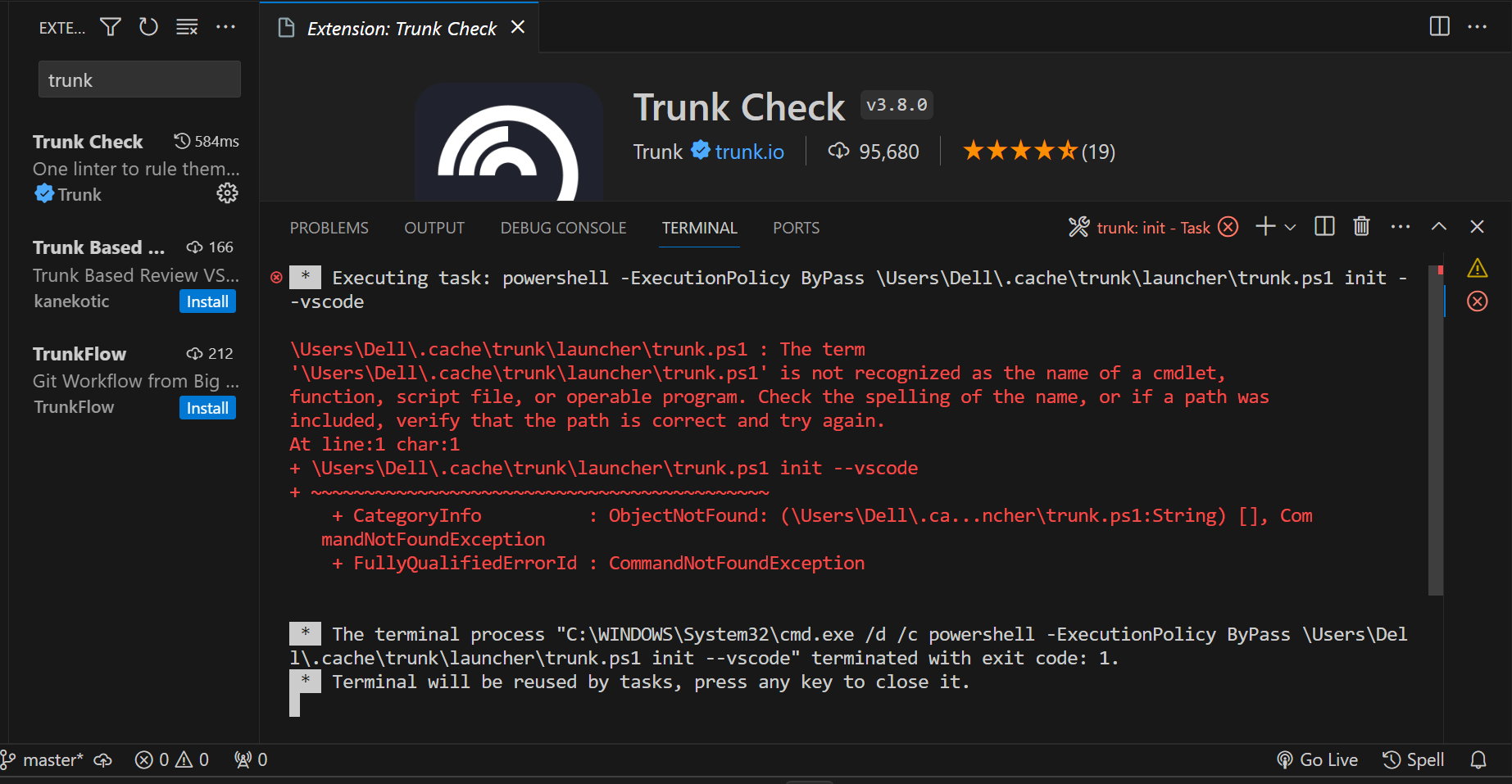Click the Spell status bar item
This screenshot has width=1512, height=784.
1414,760
